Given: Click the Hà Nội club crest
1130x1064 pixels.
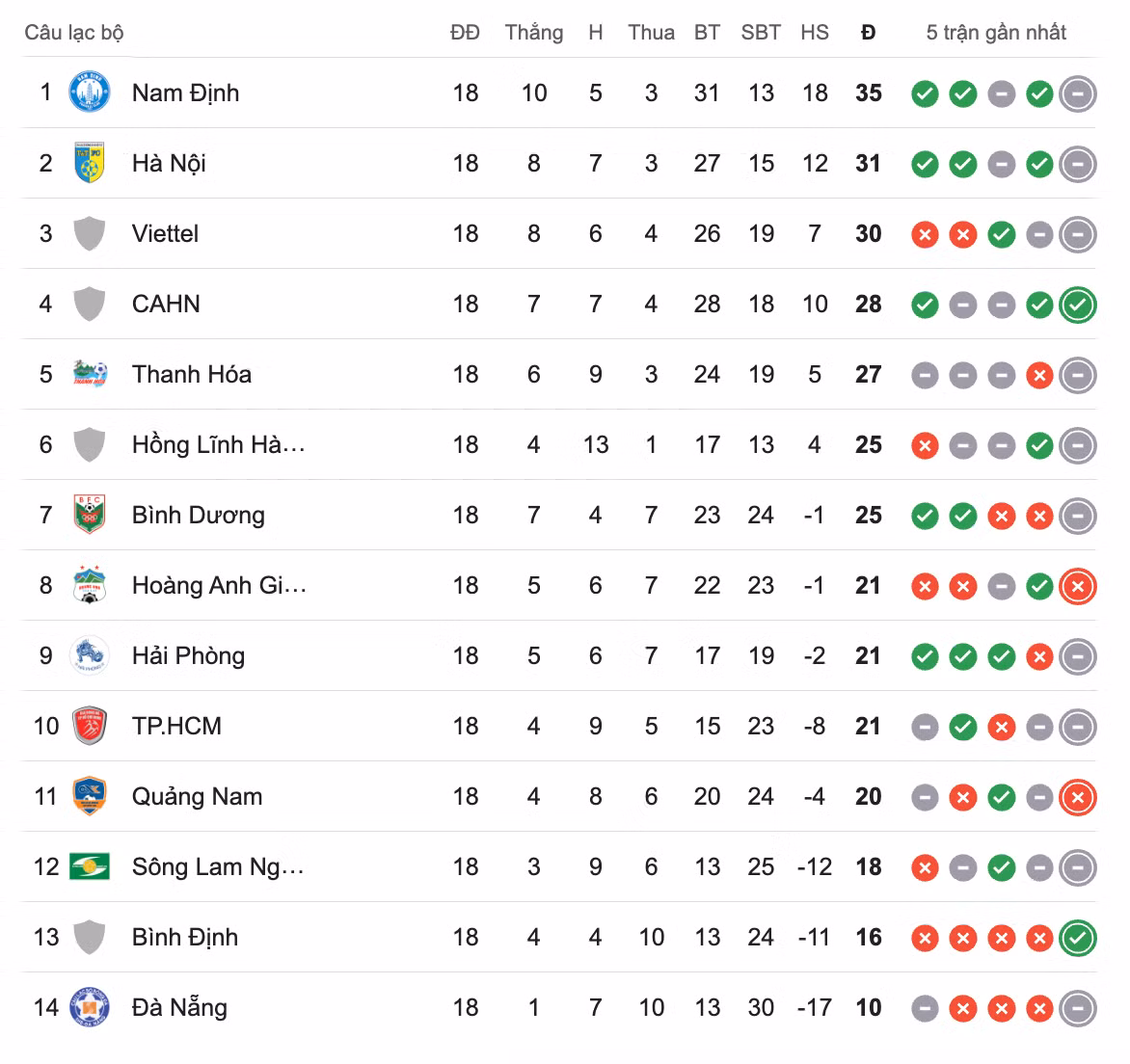Looking at the screenshot, I should (x=90, y=163).
